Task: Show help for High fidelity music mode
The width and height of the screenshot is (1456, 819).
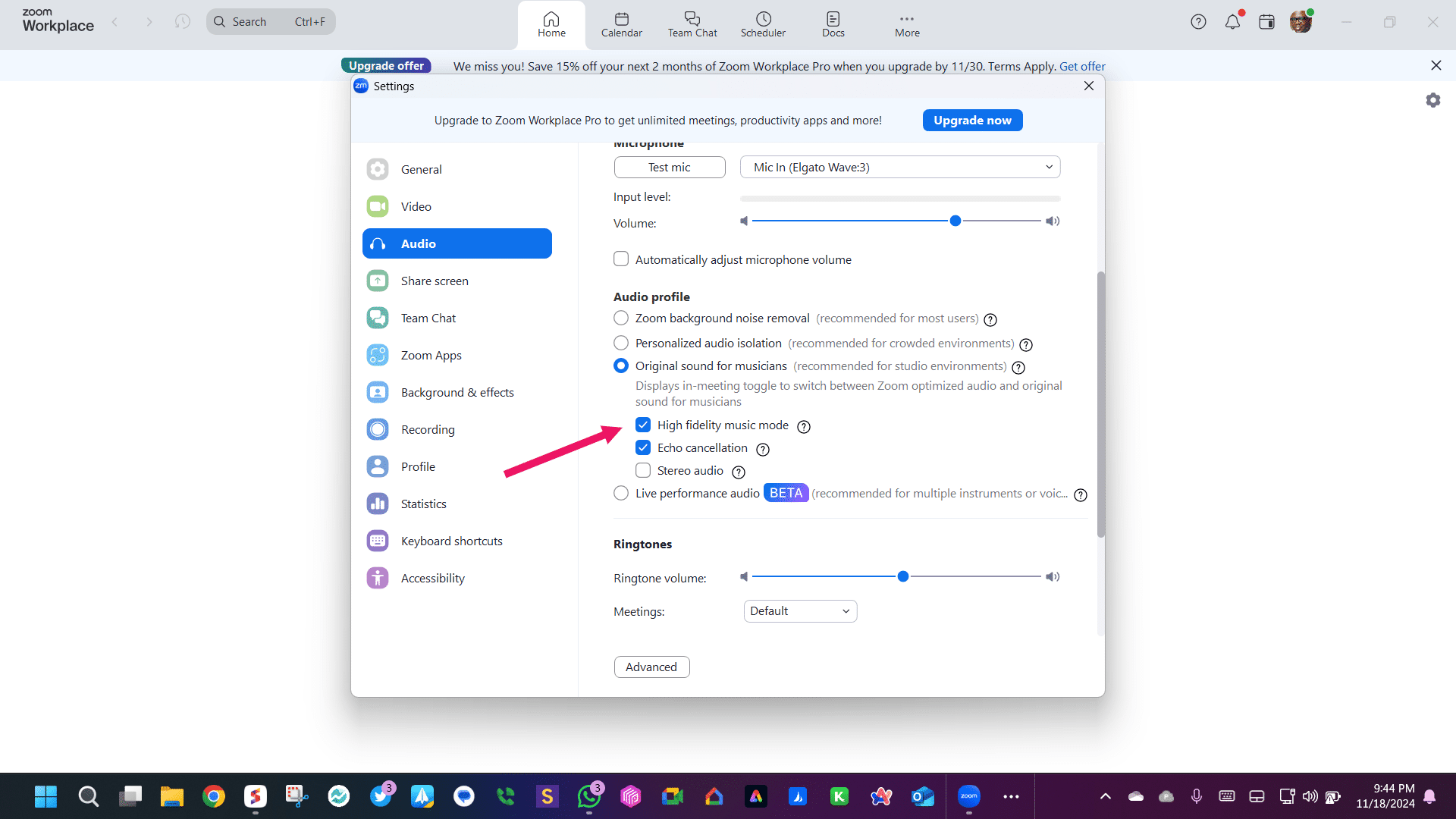Action: tap(804, 426)
